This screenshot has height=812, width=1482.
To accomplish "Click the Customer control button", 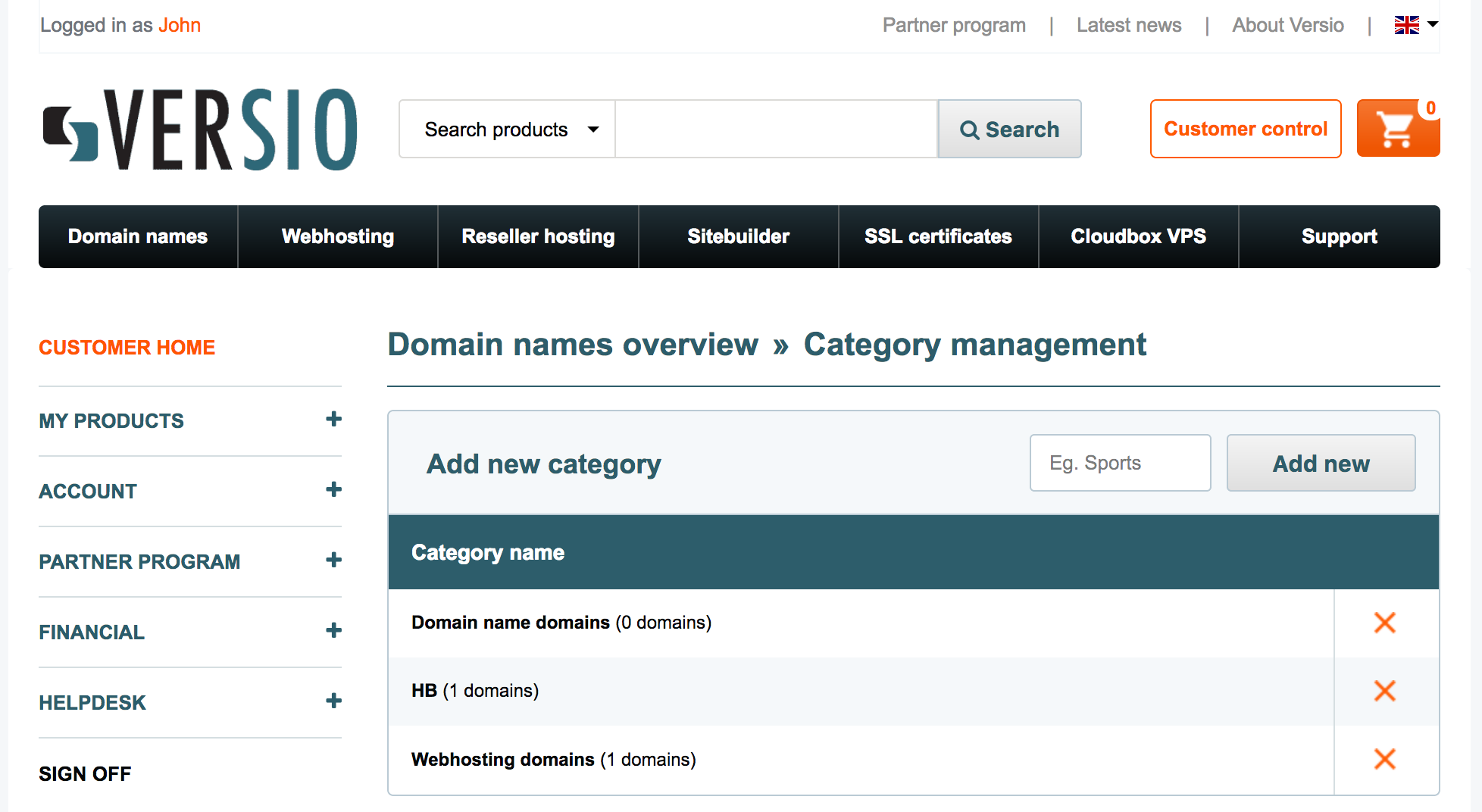I will [x=1245, y=129].
